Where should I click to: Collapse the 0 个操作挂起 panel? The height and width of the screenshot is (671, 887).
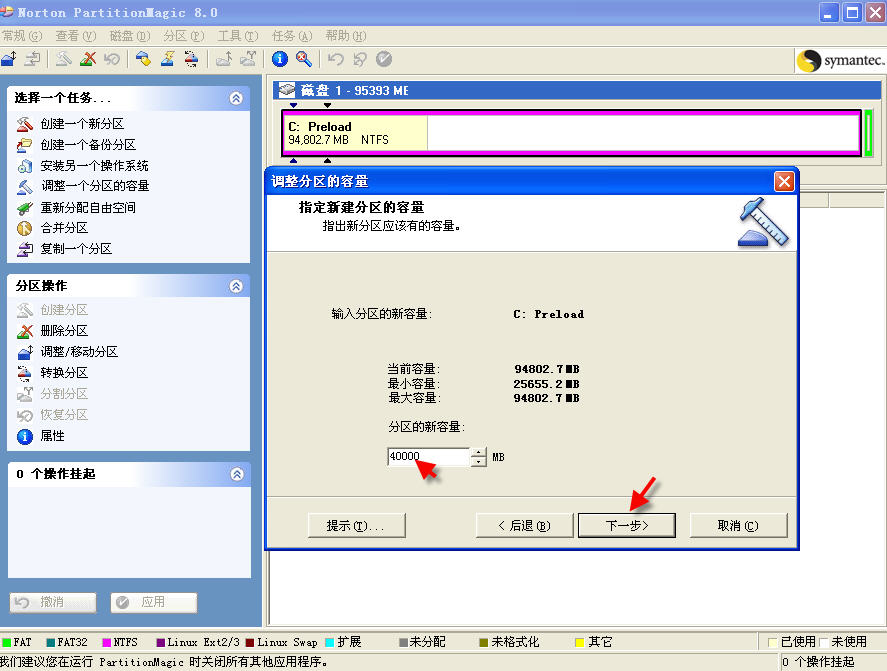tap(237, 474)
